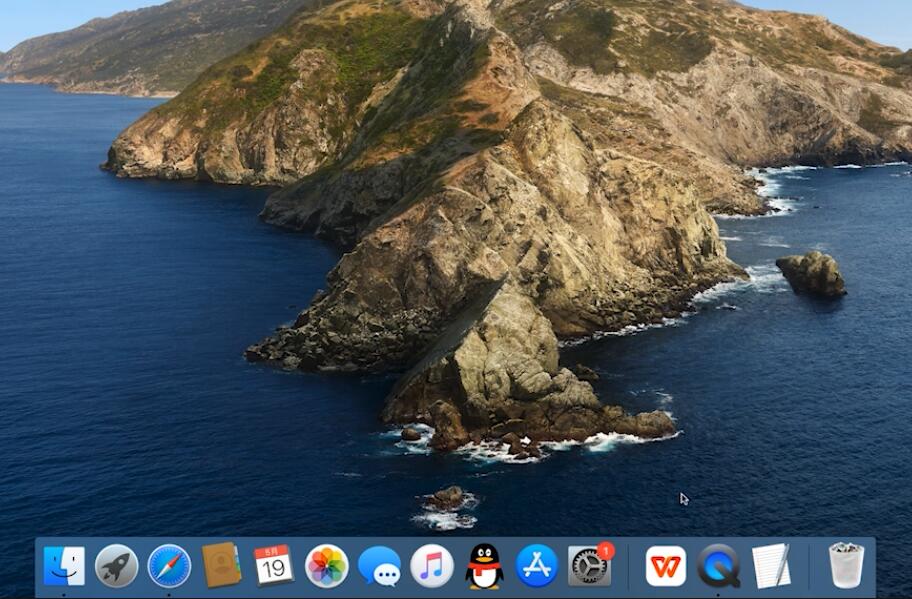Open the TextEdit app
Image resolution: width=912 pixels, height=599 pixels.
click(771, 566)
